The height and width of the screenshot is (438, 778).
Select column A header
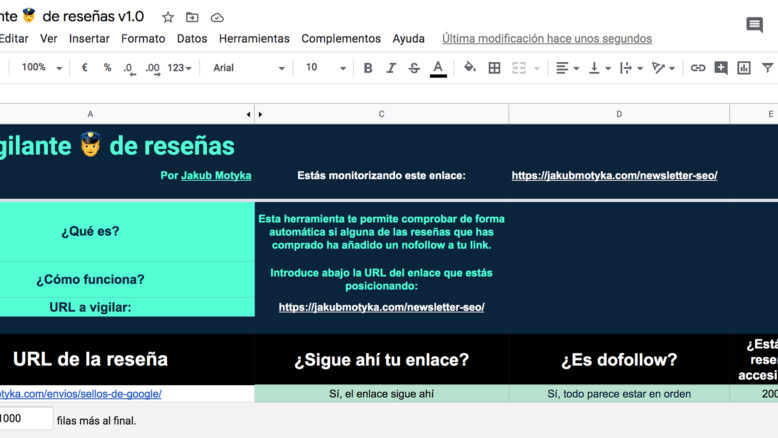(90, 114)
